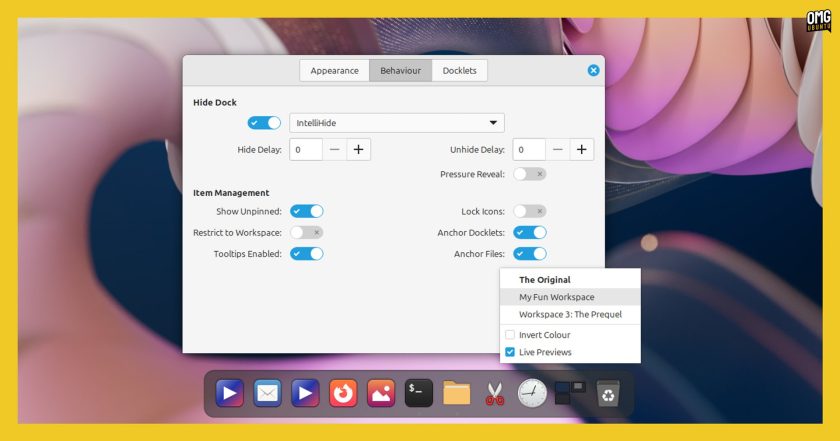
Task: Launch the terminal icon in the dock
Action: tap(418, 393)
